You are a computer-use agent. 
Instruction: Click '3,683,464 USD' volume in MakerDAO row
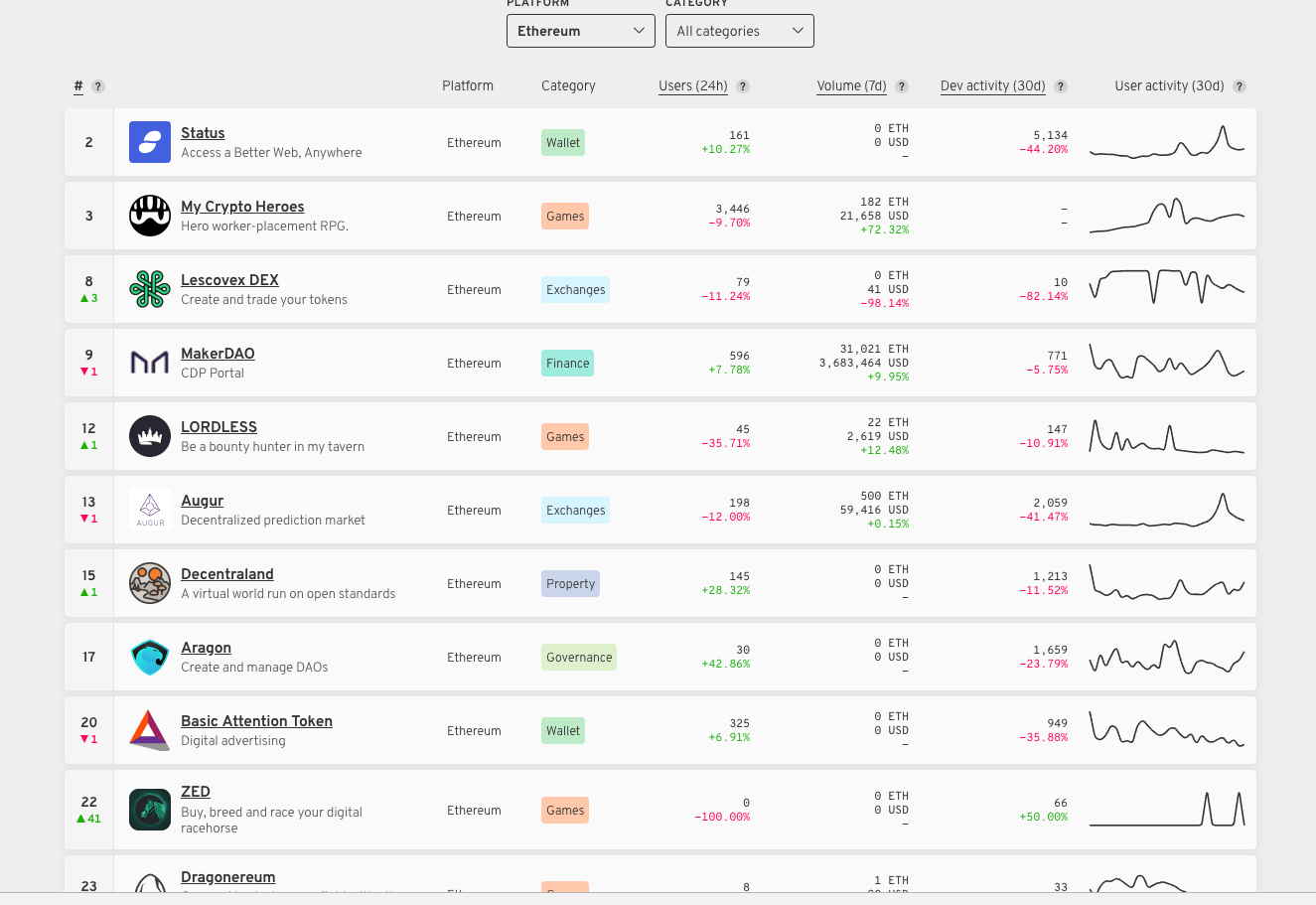coord(864,364)
